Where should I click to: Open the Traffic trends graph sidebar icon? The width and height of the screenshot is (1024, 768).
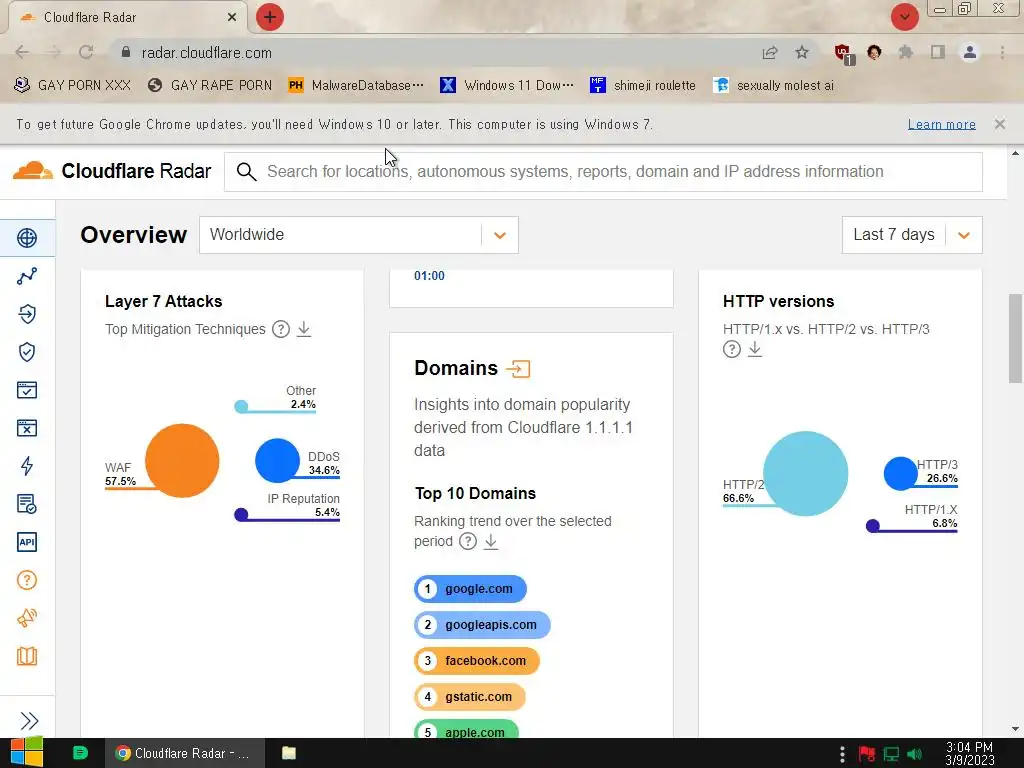(x=27, y=276)
